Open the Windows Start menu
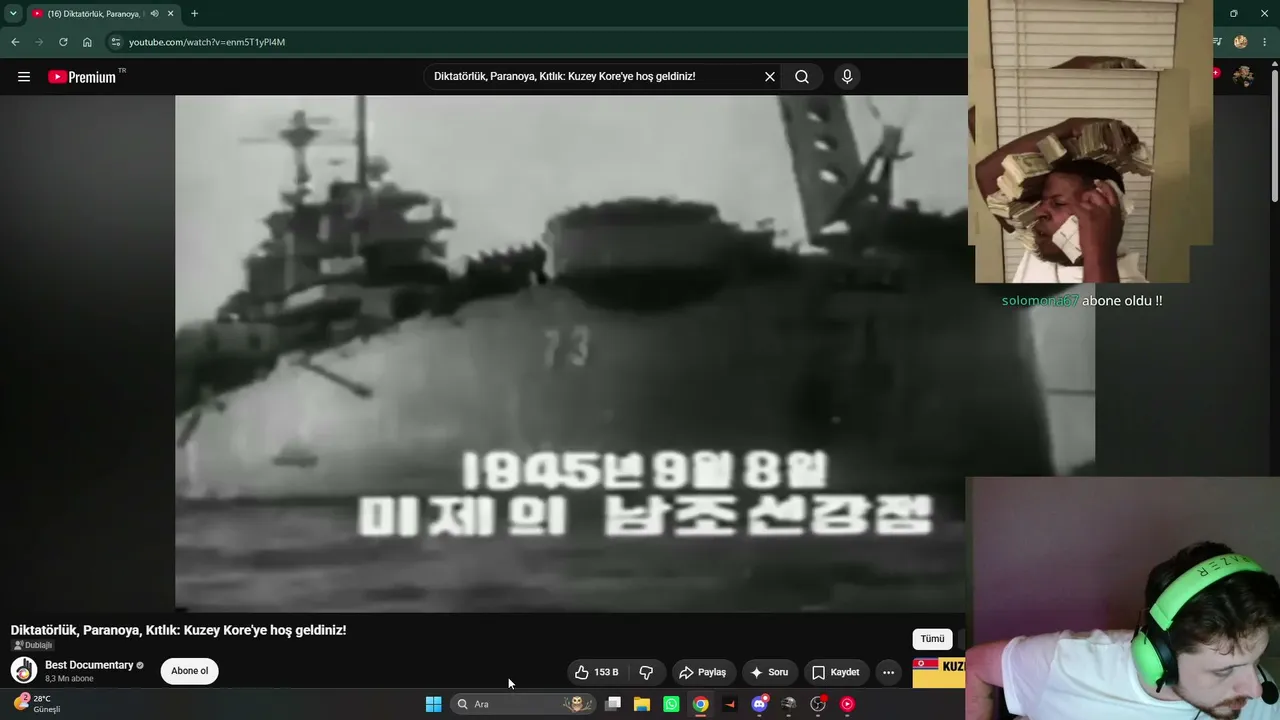 433,704
